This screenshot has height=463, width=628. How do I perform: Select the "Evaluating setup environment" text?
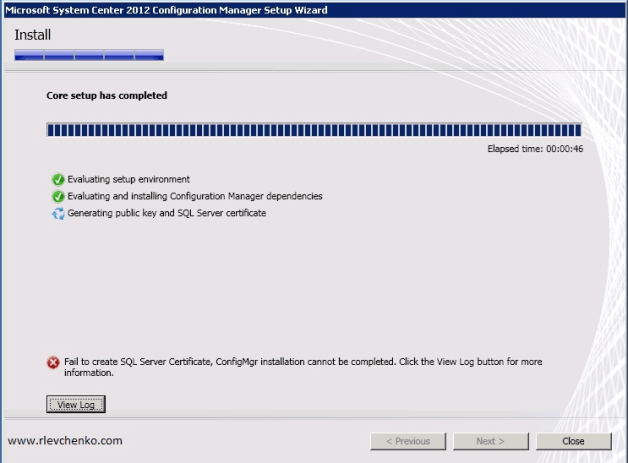(129, 179)
